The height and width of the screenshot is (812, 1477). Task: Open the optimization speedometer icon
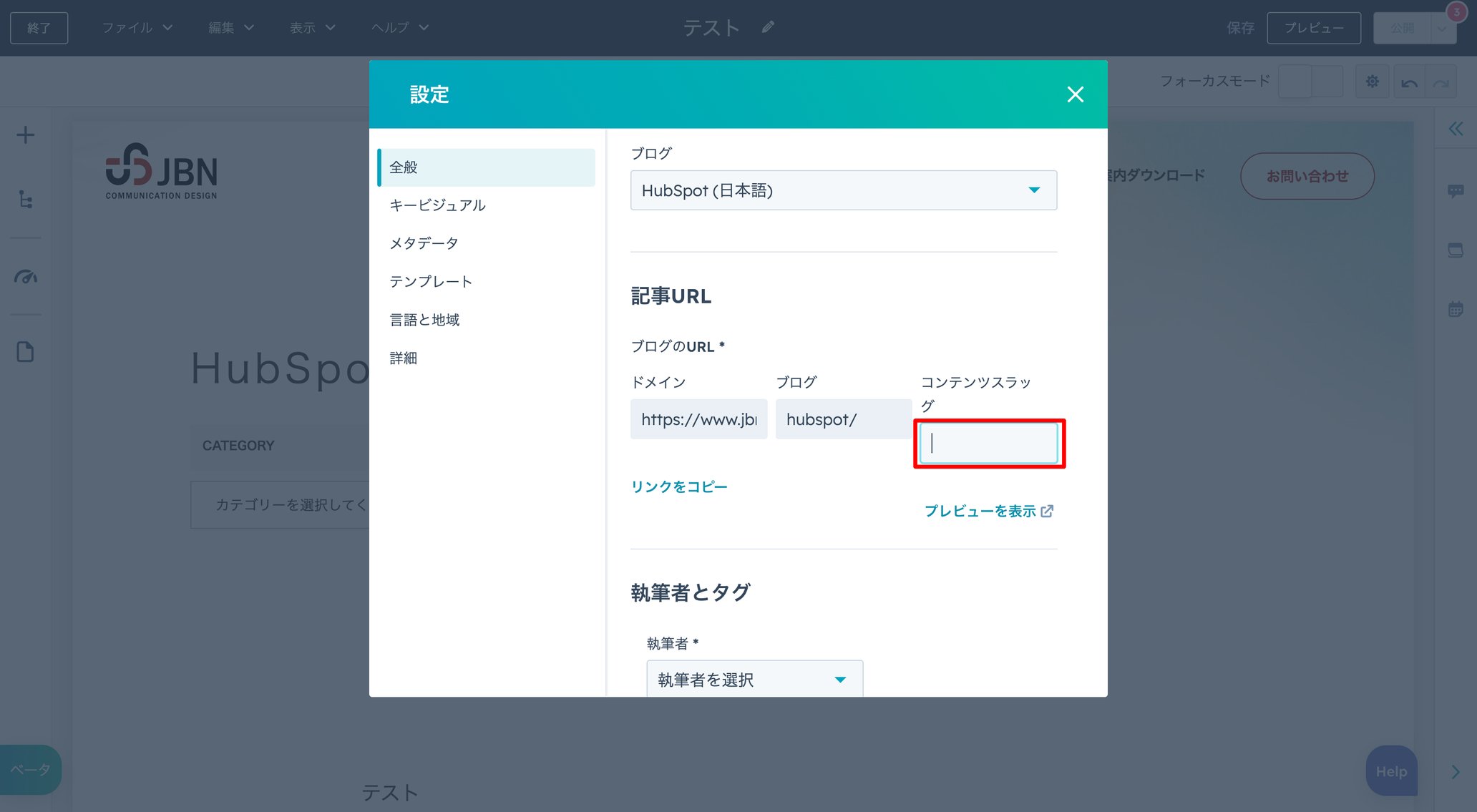point(26,277)
